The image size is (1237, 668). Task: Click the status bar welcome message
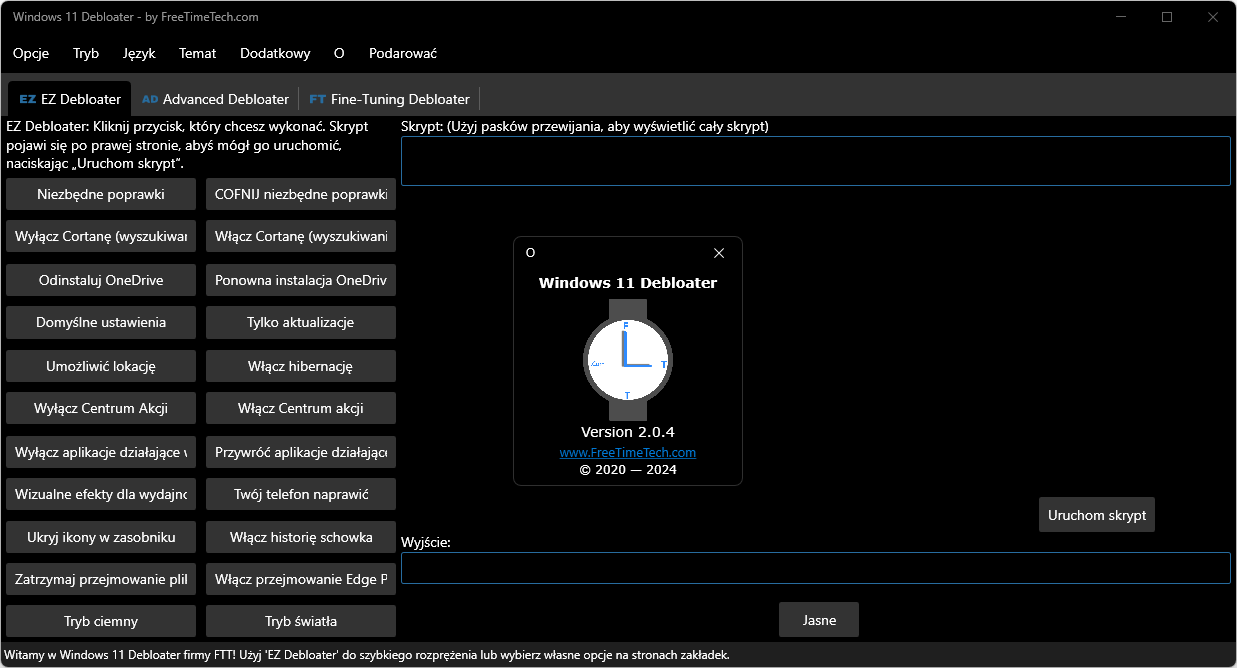click(x=367, y=655)
